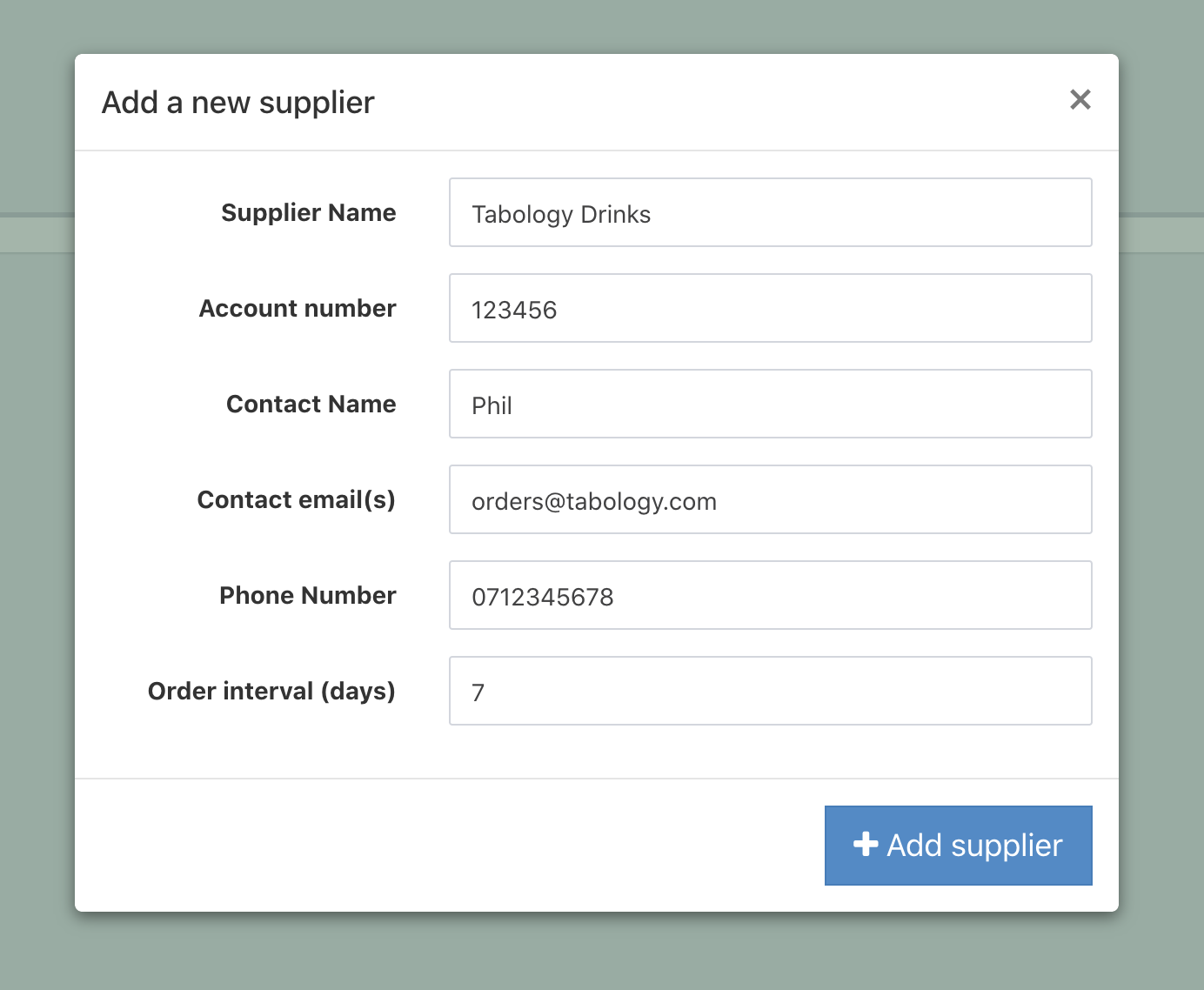Click empty footer space left of Add supplier
1204x990 pixels.
435,846
